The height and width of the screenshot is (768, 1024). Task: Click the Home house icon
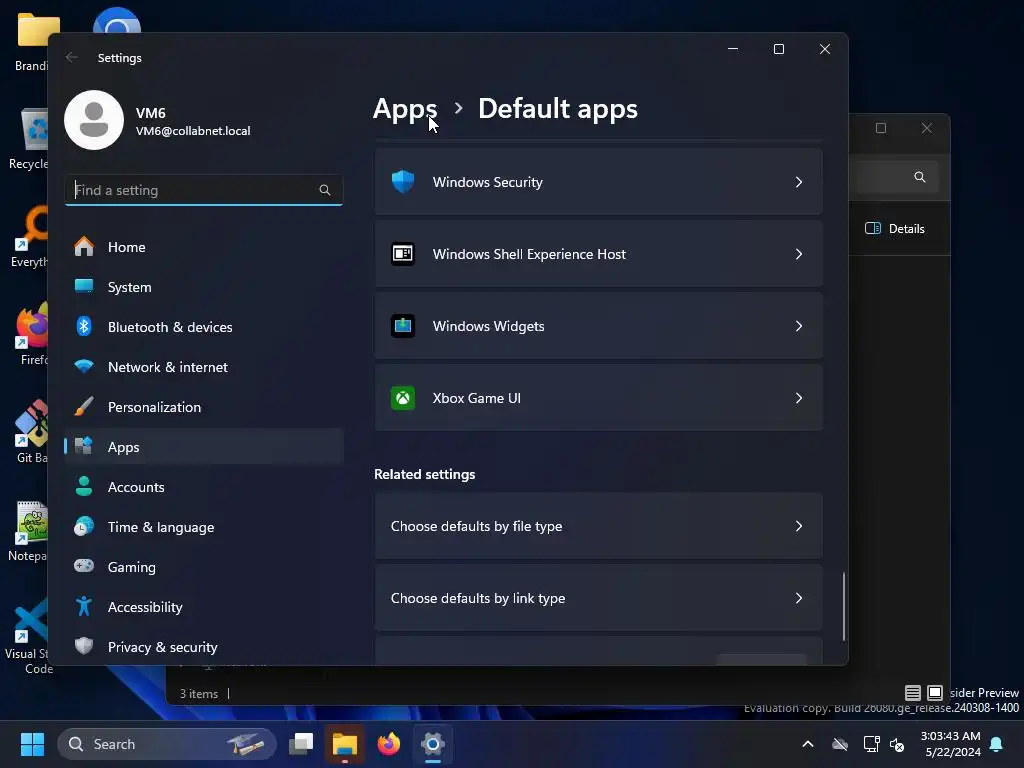tap(84, 246)
